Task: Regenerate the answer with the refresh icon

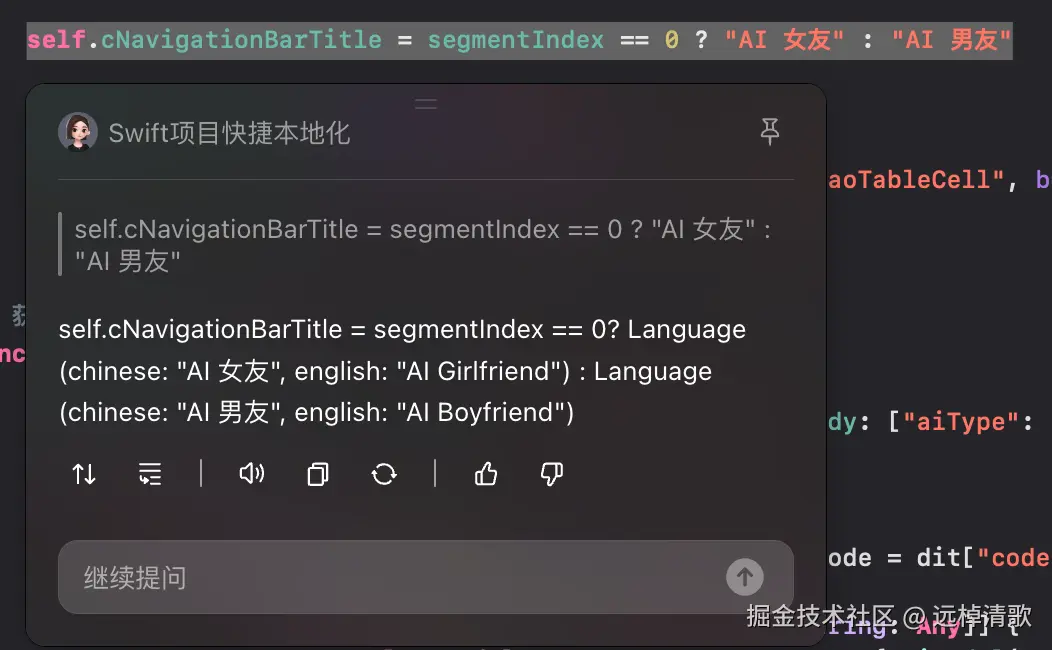Action: pyautogui.click(x=384, y=474)
